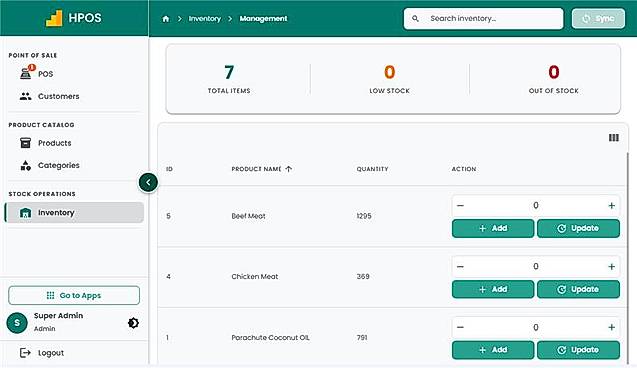Click the Management breadcrumb
This screenshot has height=368, width=637.
263,19
